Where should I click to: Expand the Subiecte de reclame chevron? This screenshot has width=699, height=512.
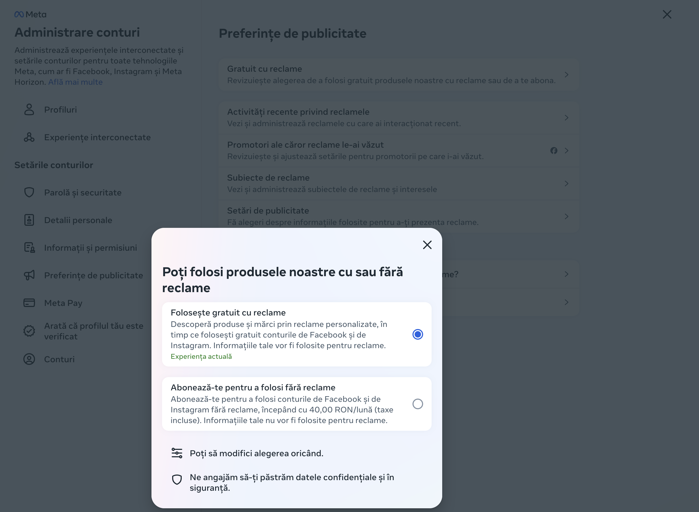pyautogui.click(x=566, y=184)
